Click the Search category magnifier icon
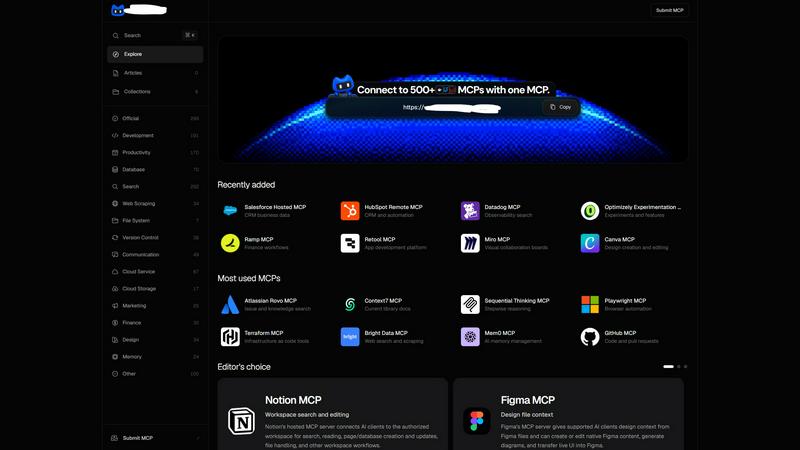 pos(115,187)
